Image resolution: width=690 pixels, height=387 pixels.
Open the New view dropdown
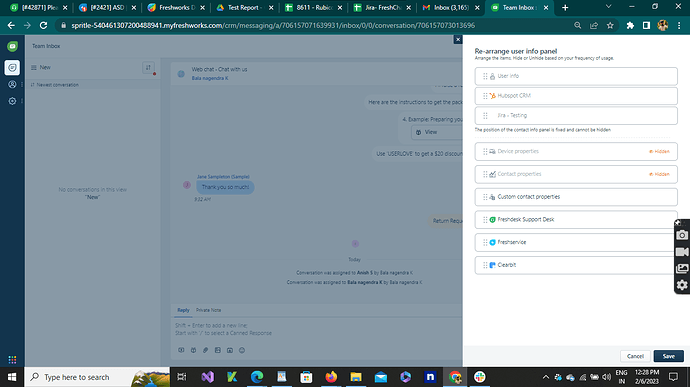(41, 67)
